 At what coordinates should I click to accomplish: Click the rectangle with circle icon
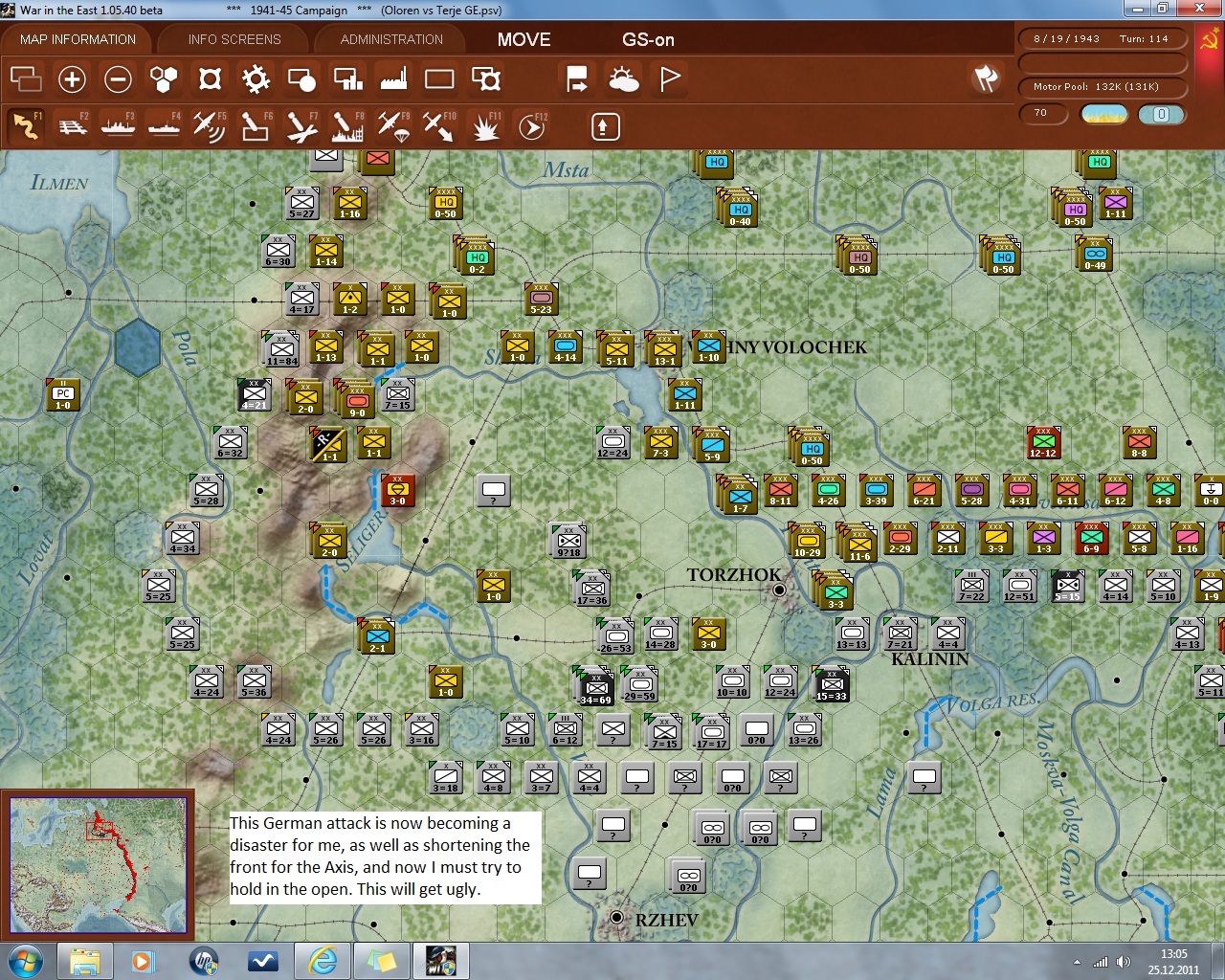pyautogui.click(x=301, y=78)
